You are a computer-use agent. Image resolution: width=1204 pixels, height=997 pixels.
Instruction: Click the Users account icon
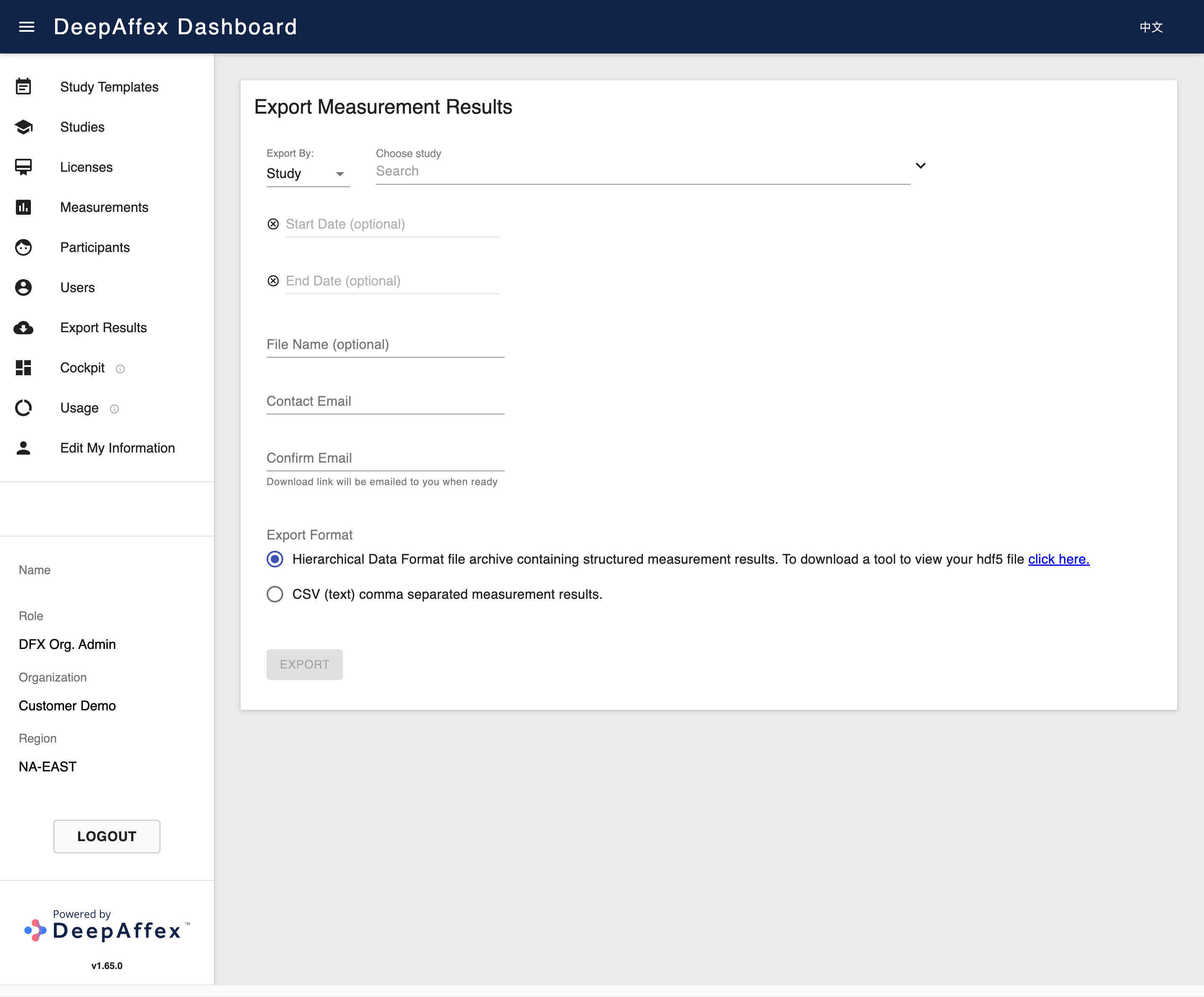click(x=23, y=287)
